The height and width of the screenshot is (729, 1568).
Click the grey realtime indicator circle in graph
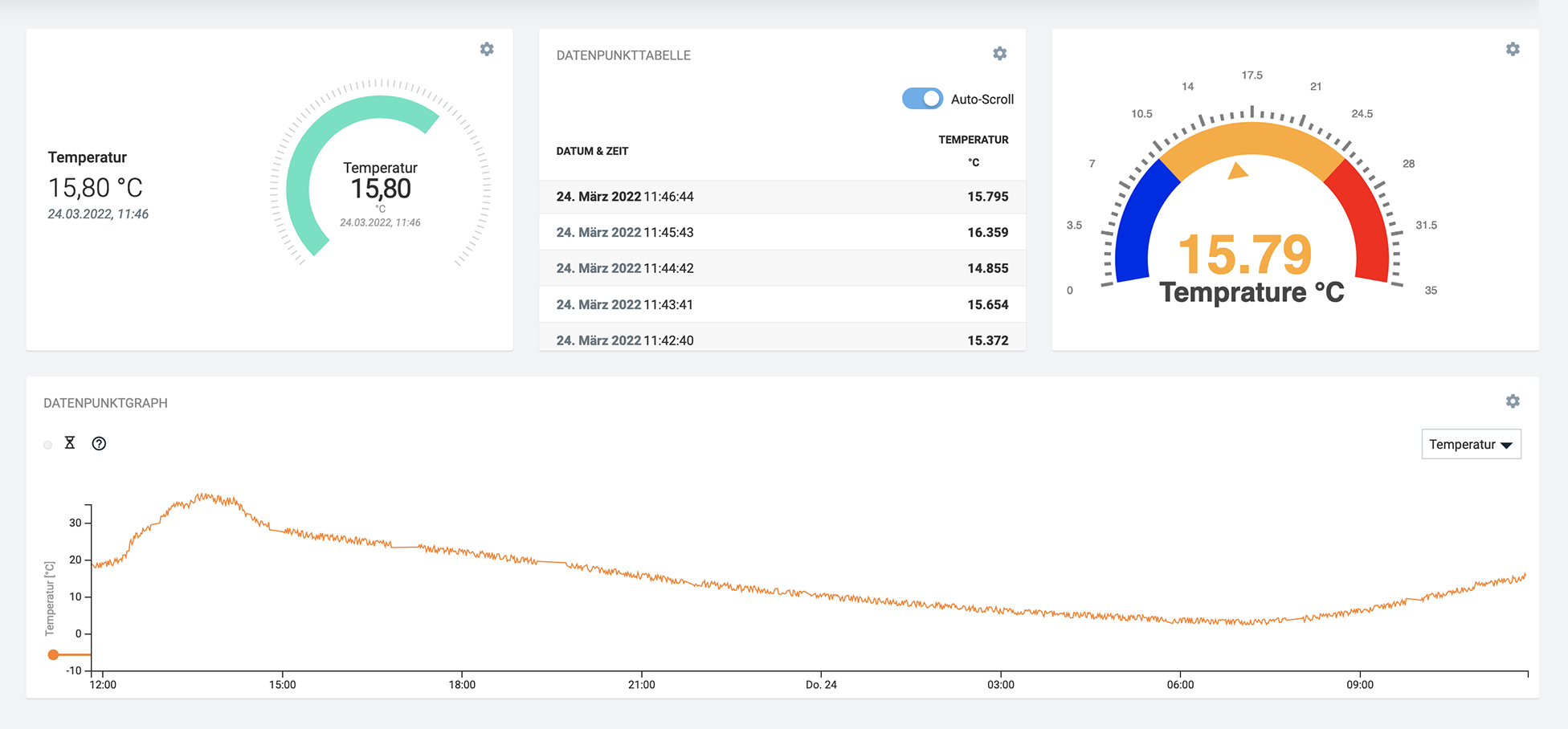48,445
